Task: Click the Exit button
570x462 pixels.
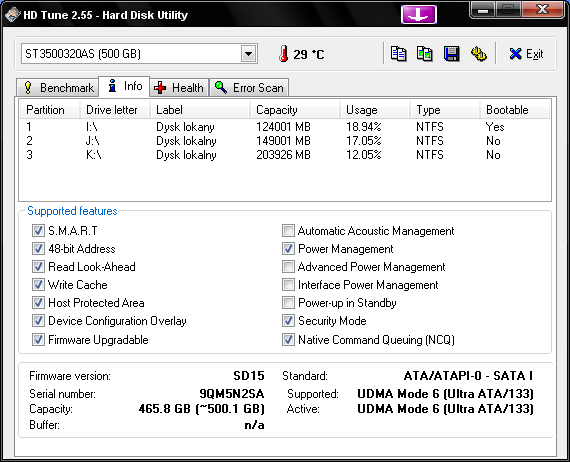Action: 526,54
